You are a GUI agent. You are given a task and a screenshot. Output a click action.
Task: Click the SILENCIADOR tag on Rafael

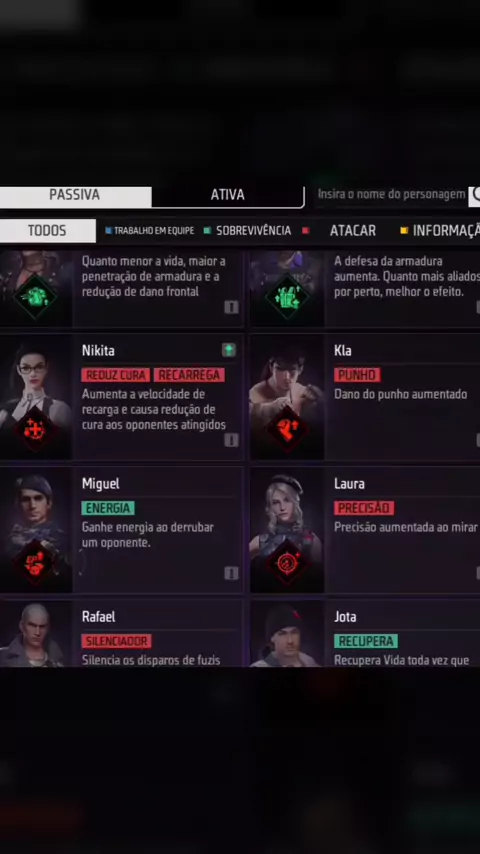tap(117, 641)
